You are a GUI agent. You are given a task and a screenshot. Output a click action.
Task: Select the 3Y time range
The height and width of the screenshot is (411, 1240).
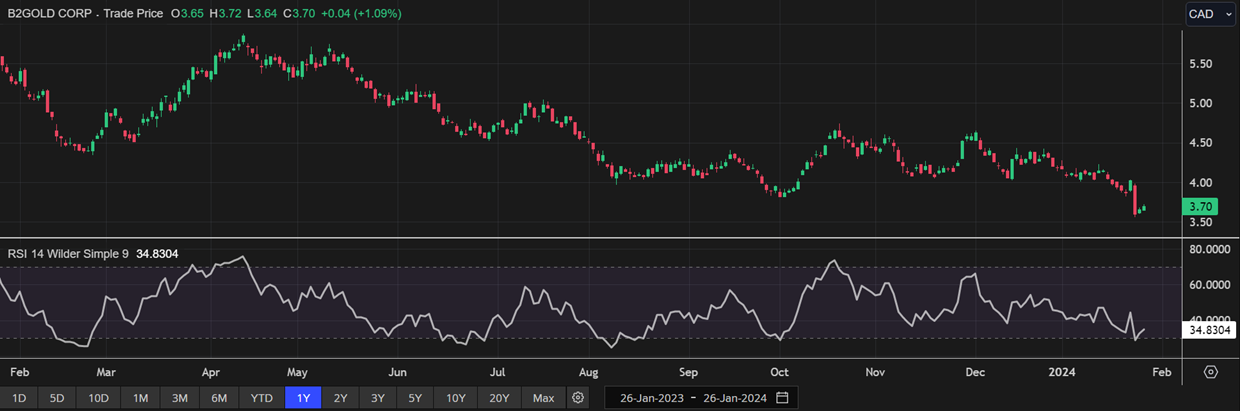coord(379,398)
